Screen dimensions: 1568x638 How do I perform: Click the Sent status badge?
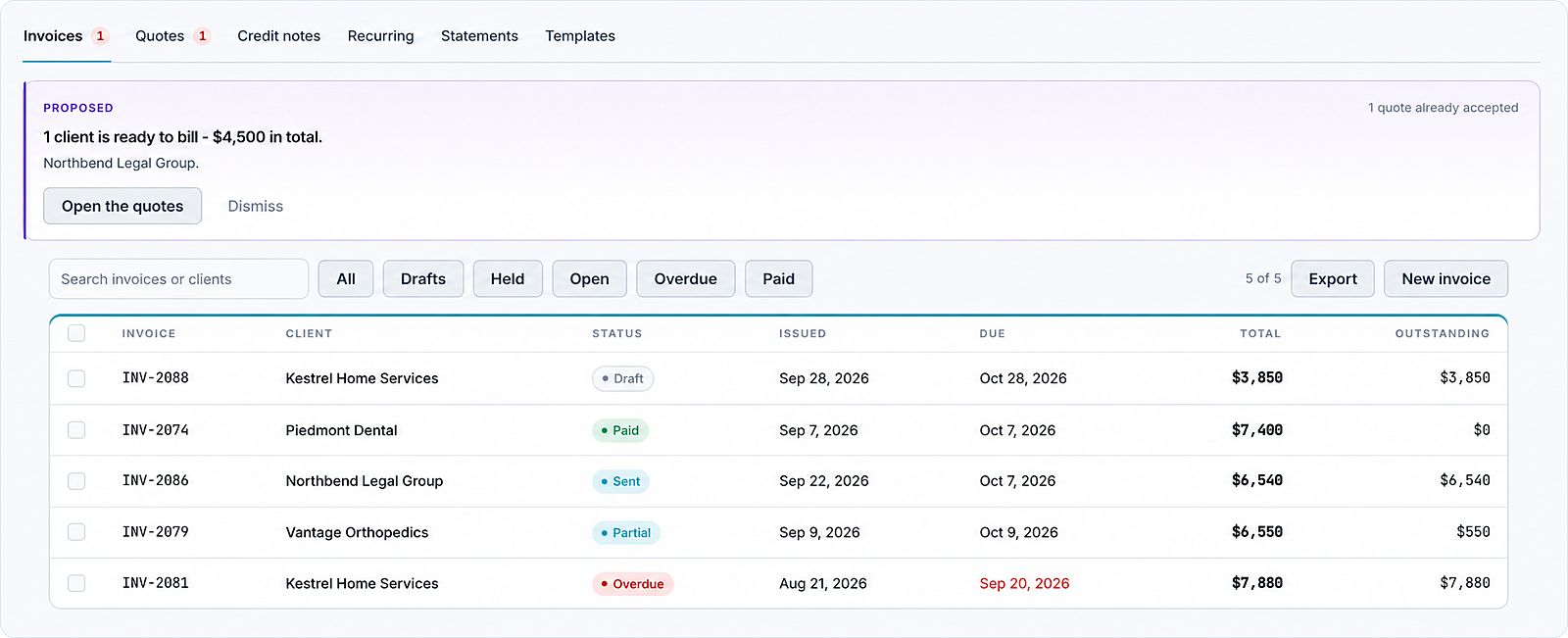pos(621,481)
